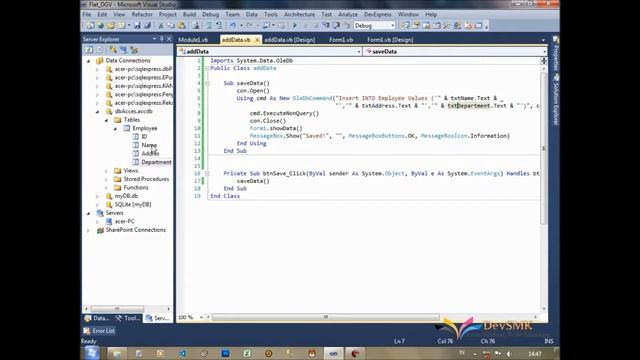Screen dimensions: 640x360
Task: Switch to the Form1.vb [Design] tab
Action: coord(390,40)
